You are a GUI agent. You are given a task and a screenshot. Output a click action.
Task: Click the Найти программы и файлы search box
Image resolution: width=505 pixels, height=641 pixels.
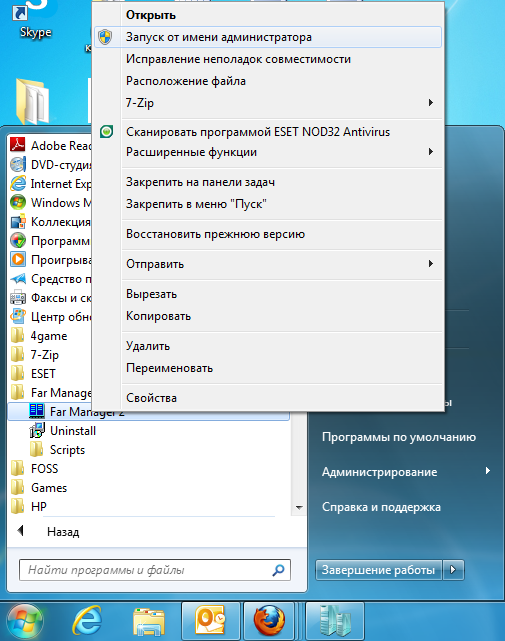coord(155,570)
